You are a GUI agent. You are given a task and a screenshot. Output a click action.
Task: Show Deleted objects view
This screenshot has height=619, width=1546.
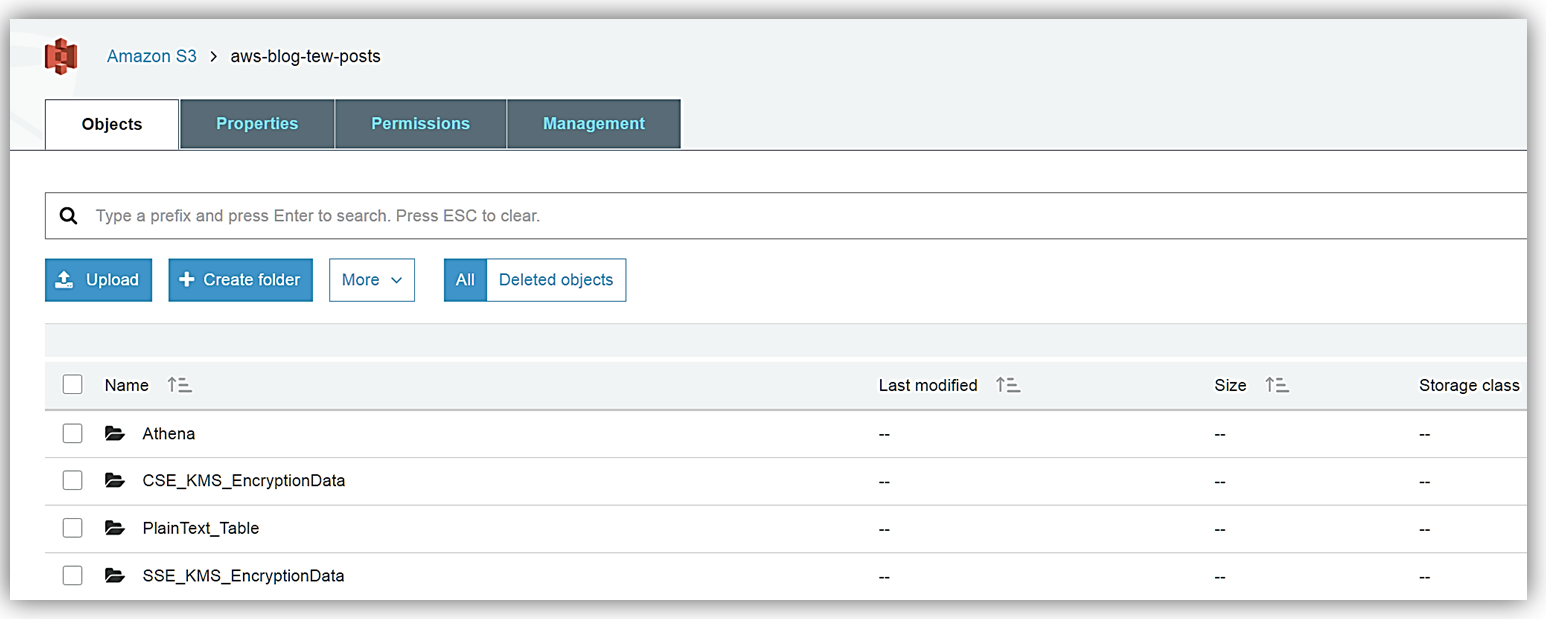[556, 280]
